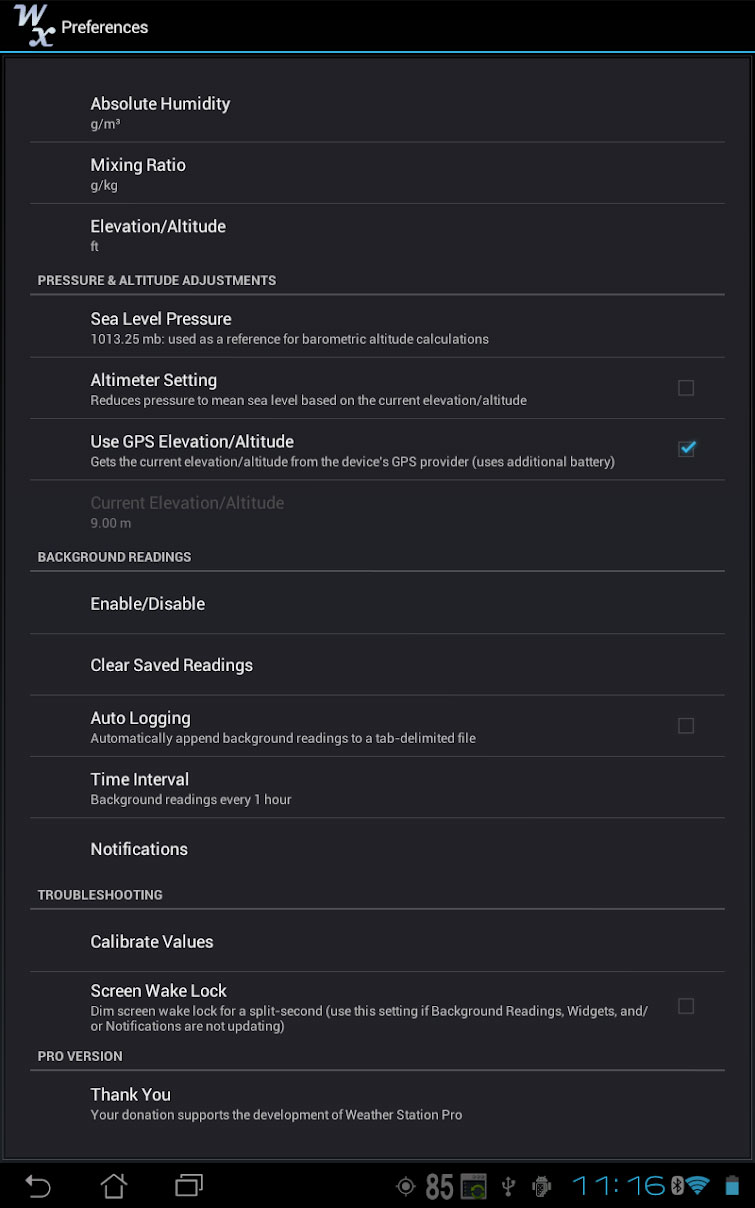Open the Time Interval options
Viewport: 755px width, 1208px height.
[377, 787]
